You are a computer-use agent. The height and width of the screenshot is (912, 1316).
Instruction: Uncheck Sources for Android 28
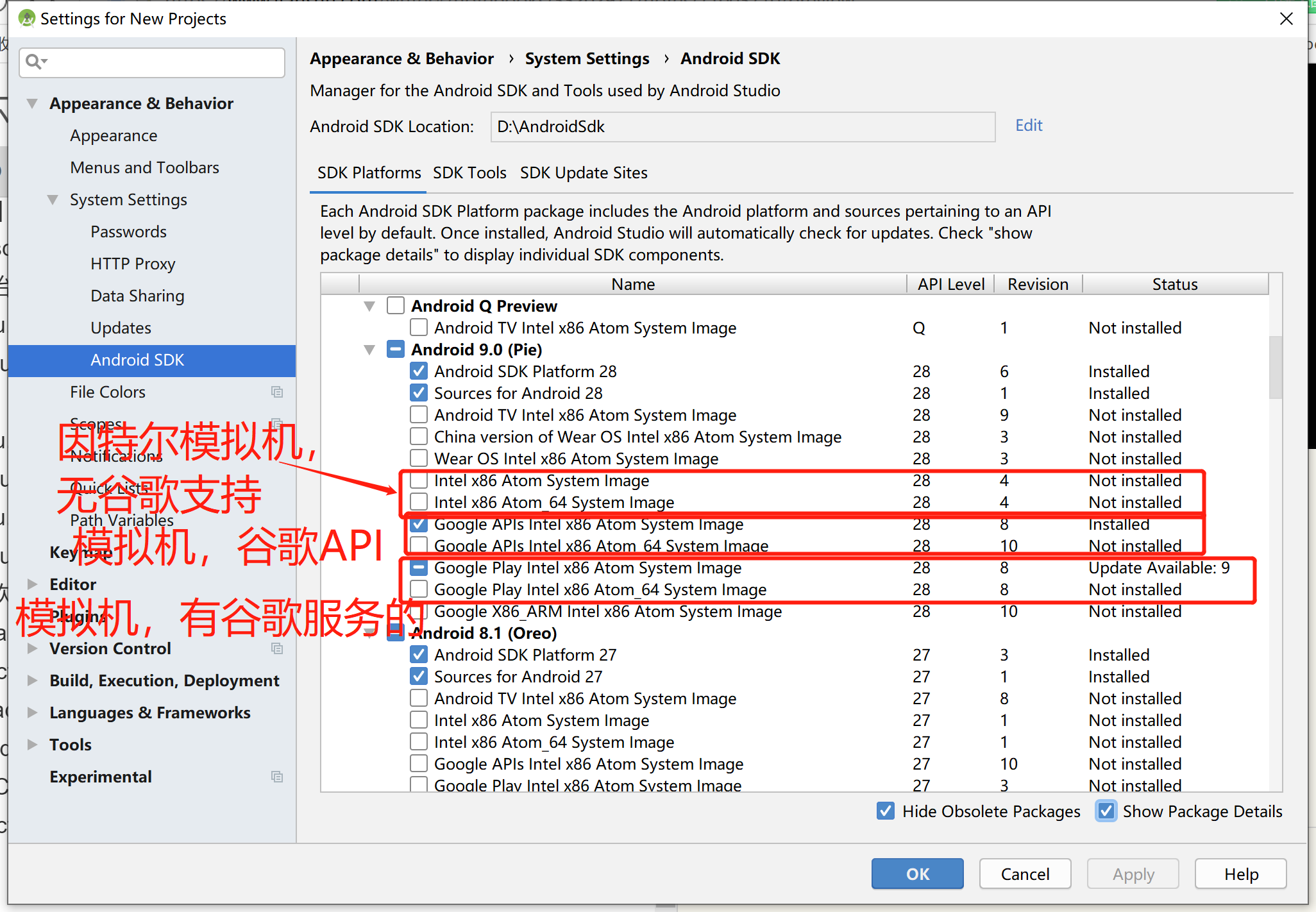coord(419,393)
